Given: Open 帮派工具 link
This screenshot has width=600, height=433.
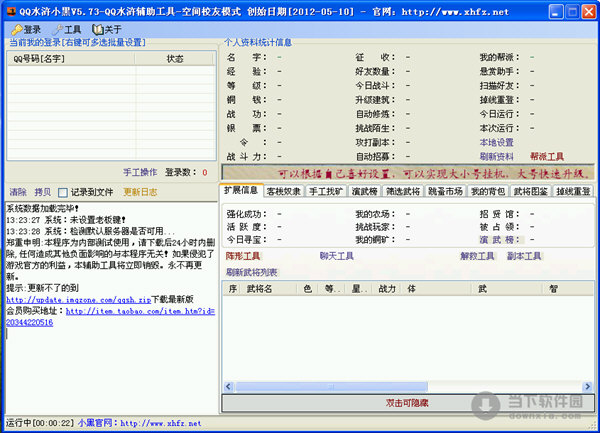Looking at the screenshot, I should tap(547, 156).
